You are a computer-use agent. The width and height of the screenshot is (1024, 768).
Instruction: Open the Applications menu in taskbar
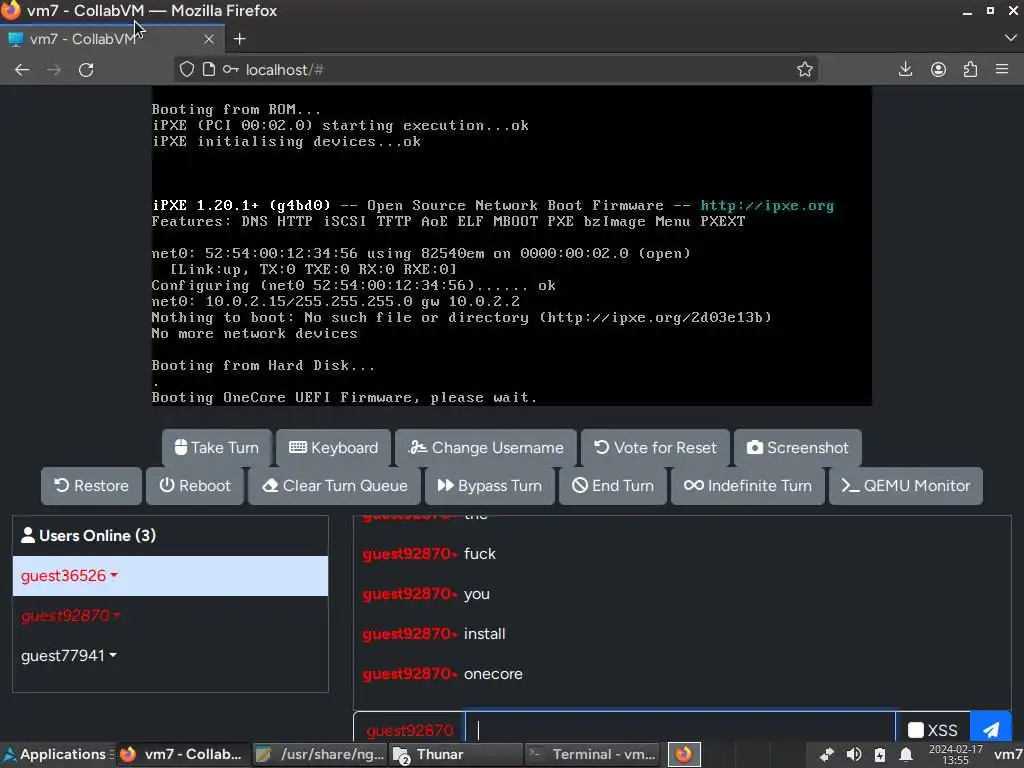click(57, 754)
